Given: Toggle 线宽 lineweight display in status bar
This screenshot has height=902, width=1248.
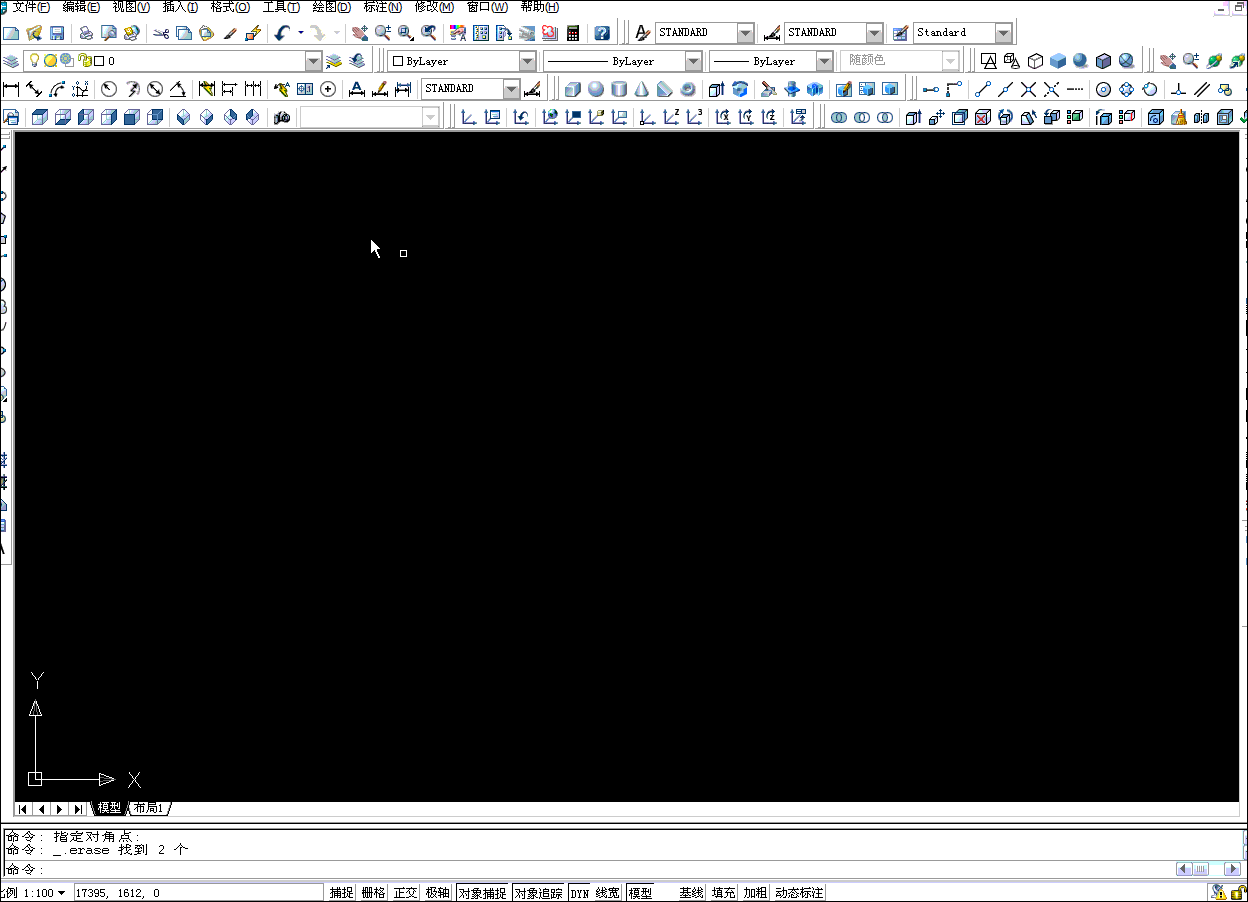Looking at the screenshot, I should point(608,892).
